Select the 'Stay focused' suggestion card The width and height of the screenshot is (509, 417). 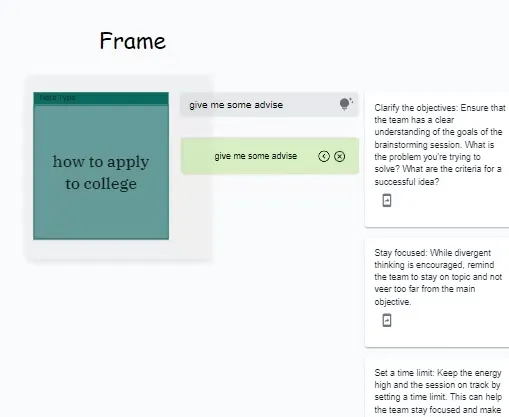[x=437, y=293]
